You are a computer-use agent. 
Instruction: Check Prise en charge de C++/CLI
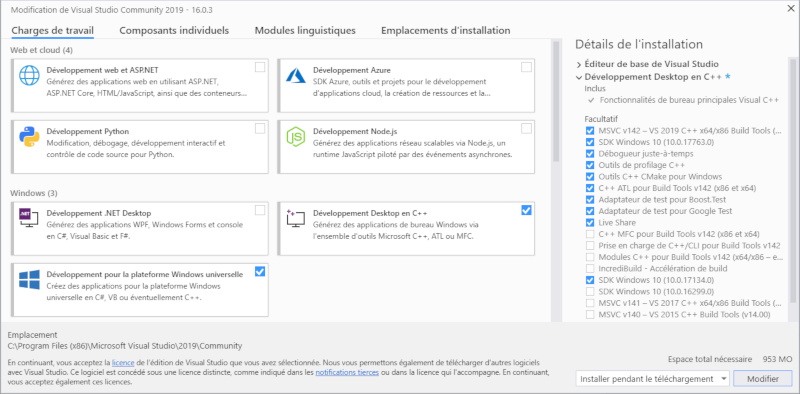point(590,245)
